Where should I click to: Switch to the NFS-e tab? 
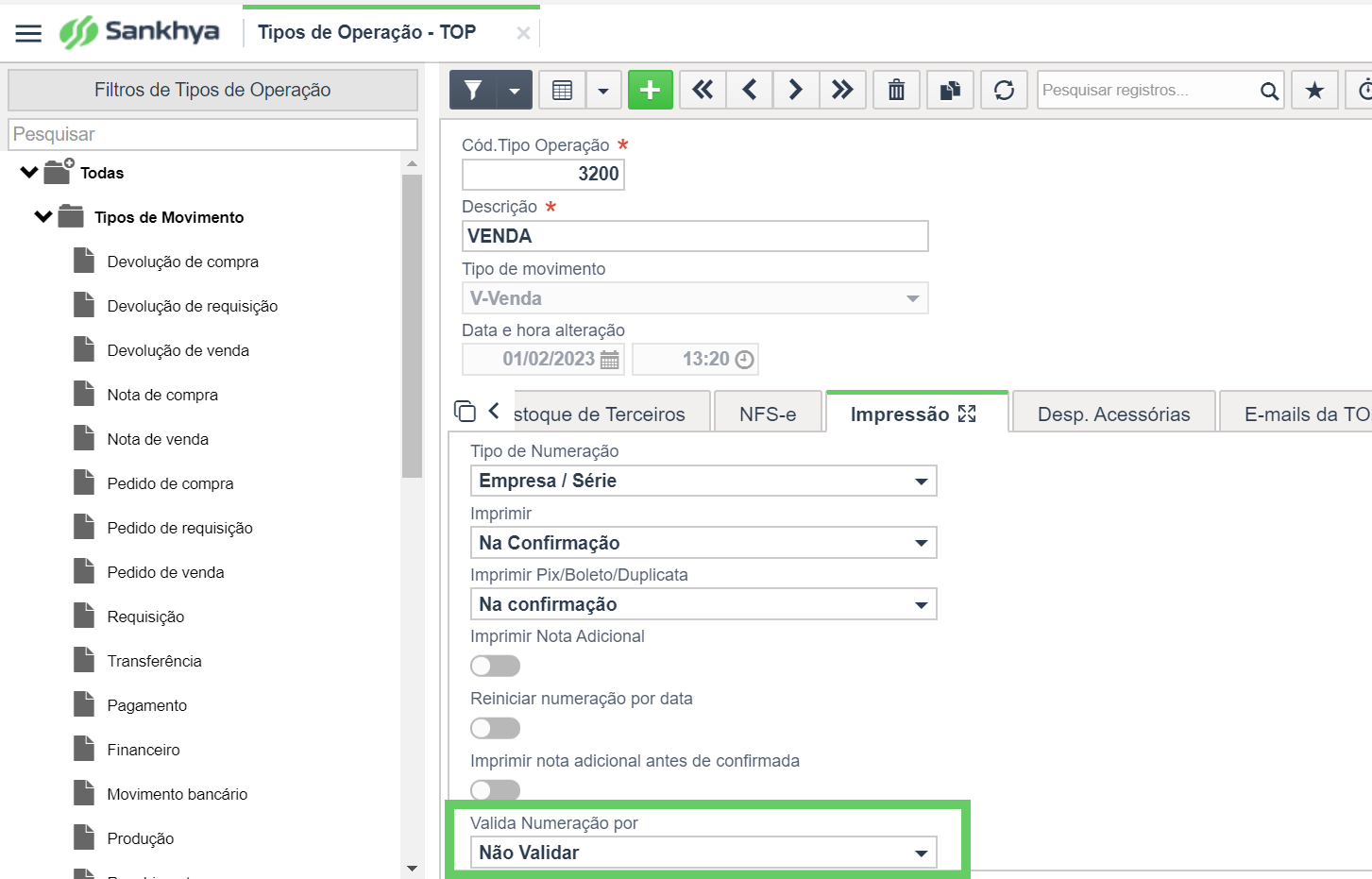pyautogui.click(x=768, y=414)
